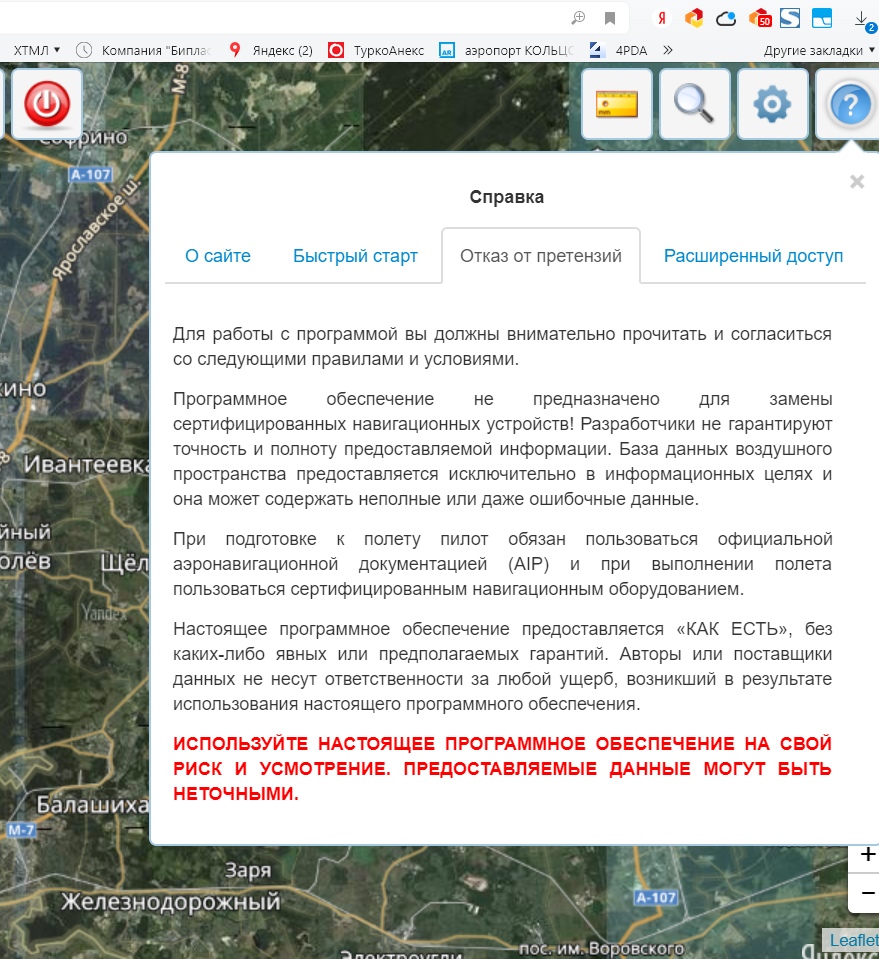Open the gear settings button

(x=772, y=104)
